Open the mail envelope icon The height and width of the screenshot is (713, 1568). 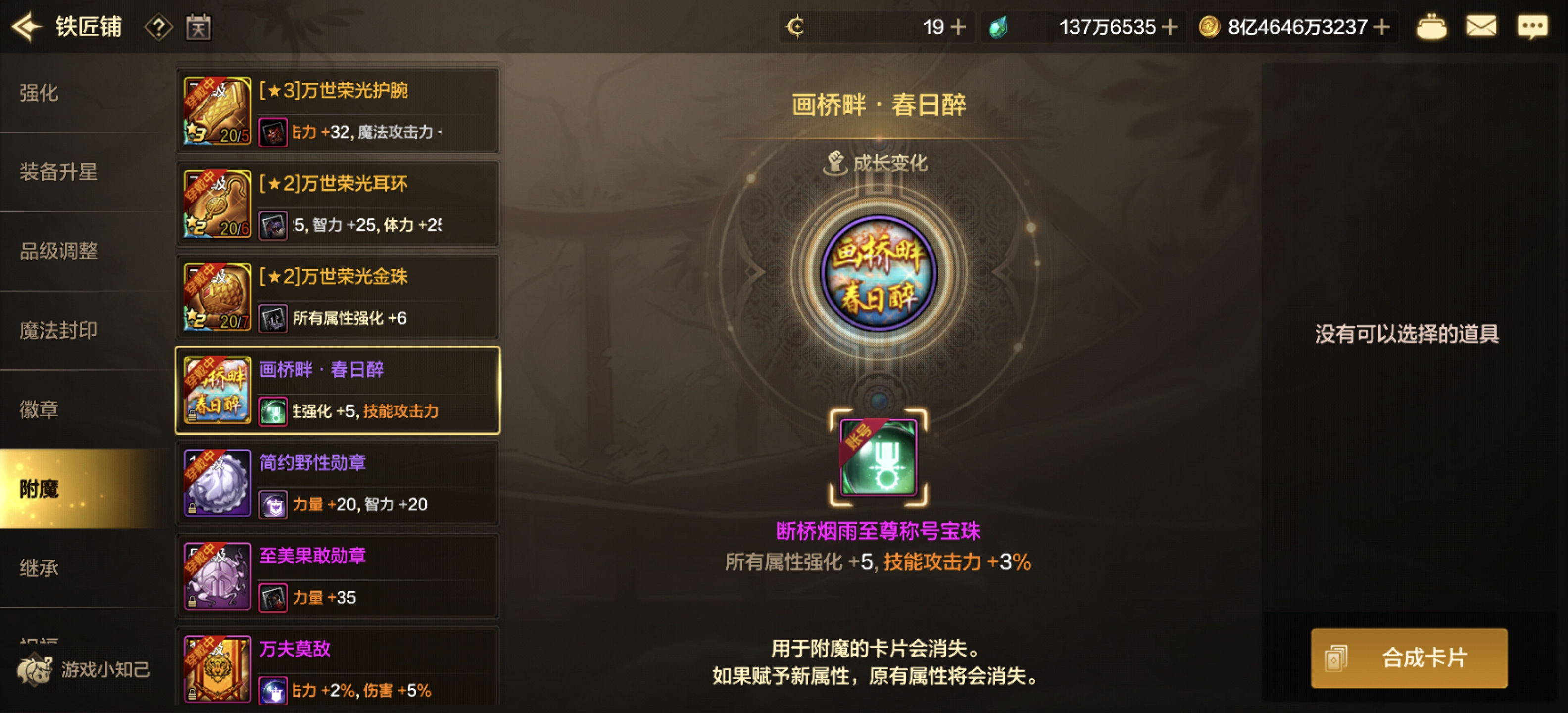tap(1480, 26)
